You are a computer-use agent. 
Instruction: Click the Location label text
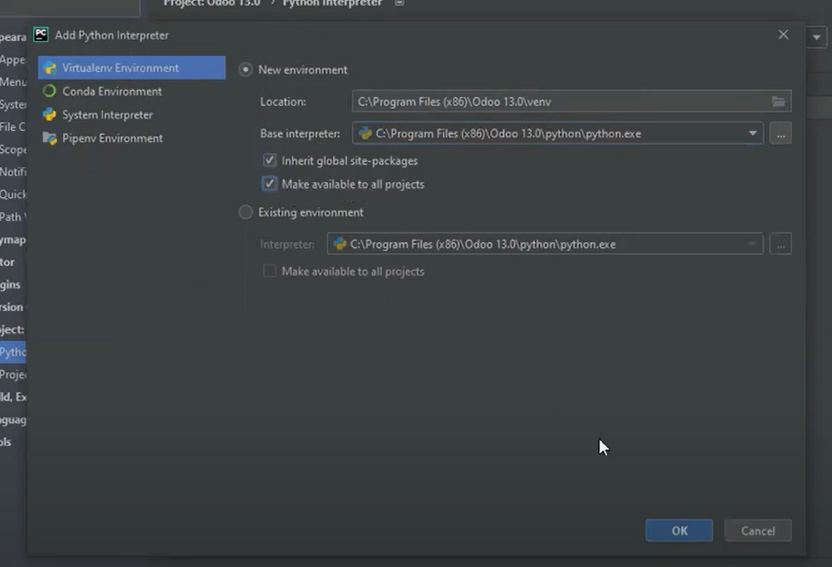[283, 101]
